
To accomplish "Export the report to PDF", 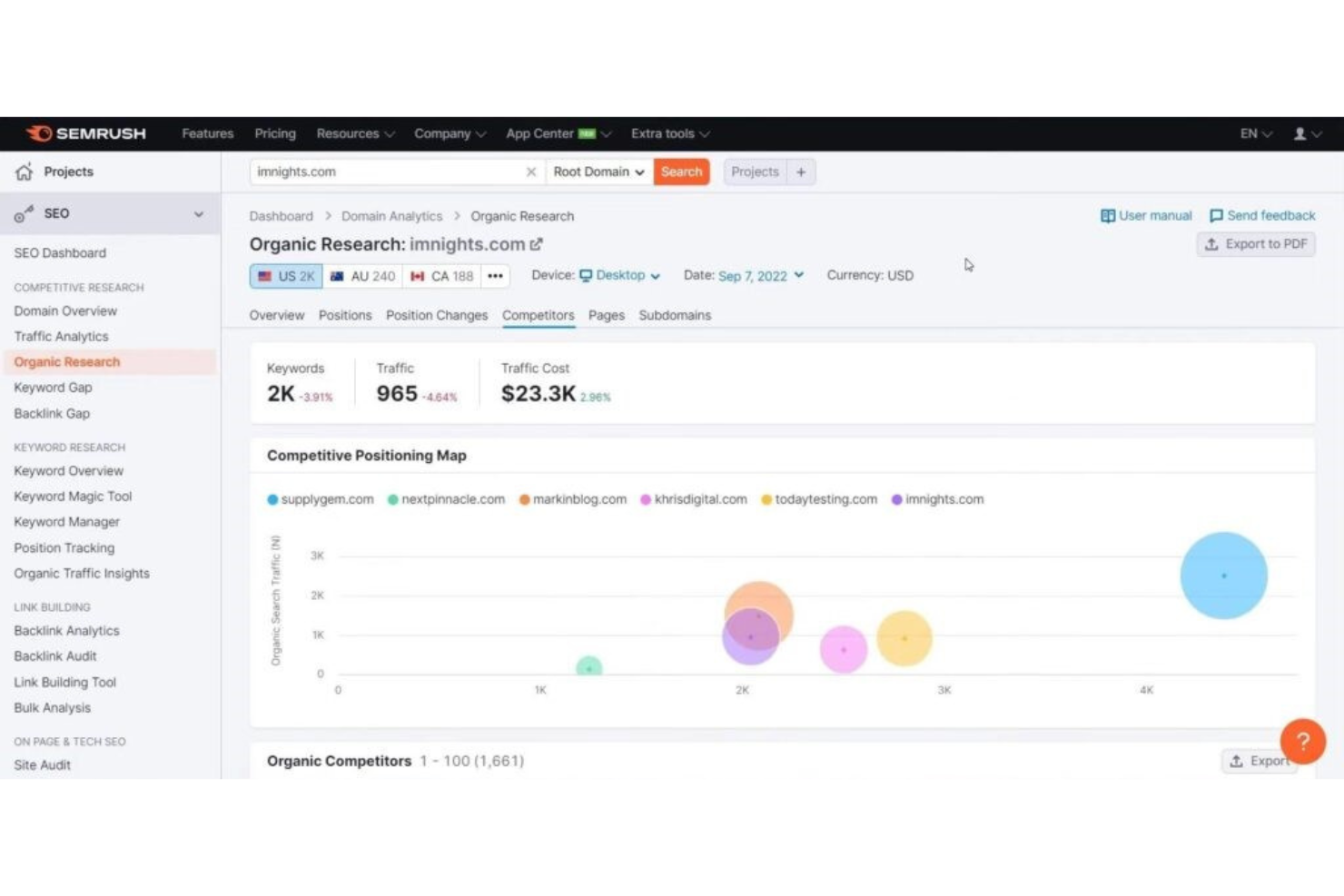I will (x=1256, y=244).
